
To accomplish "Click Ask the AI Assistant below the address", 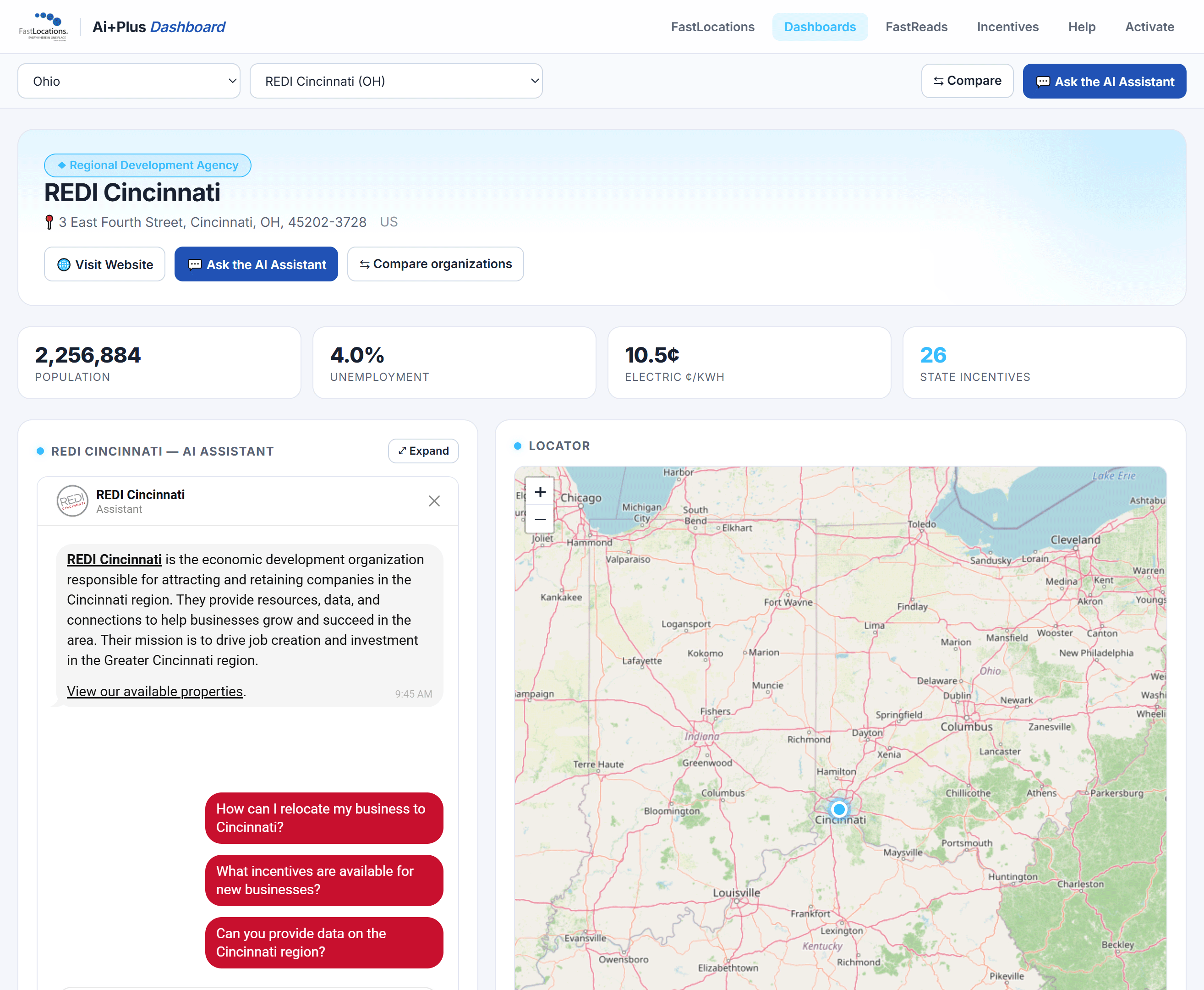I will (256, 264).
